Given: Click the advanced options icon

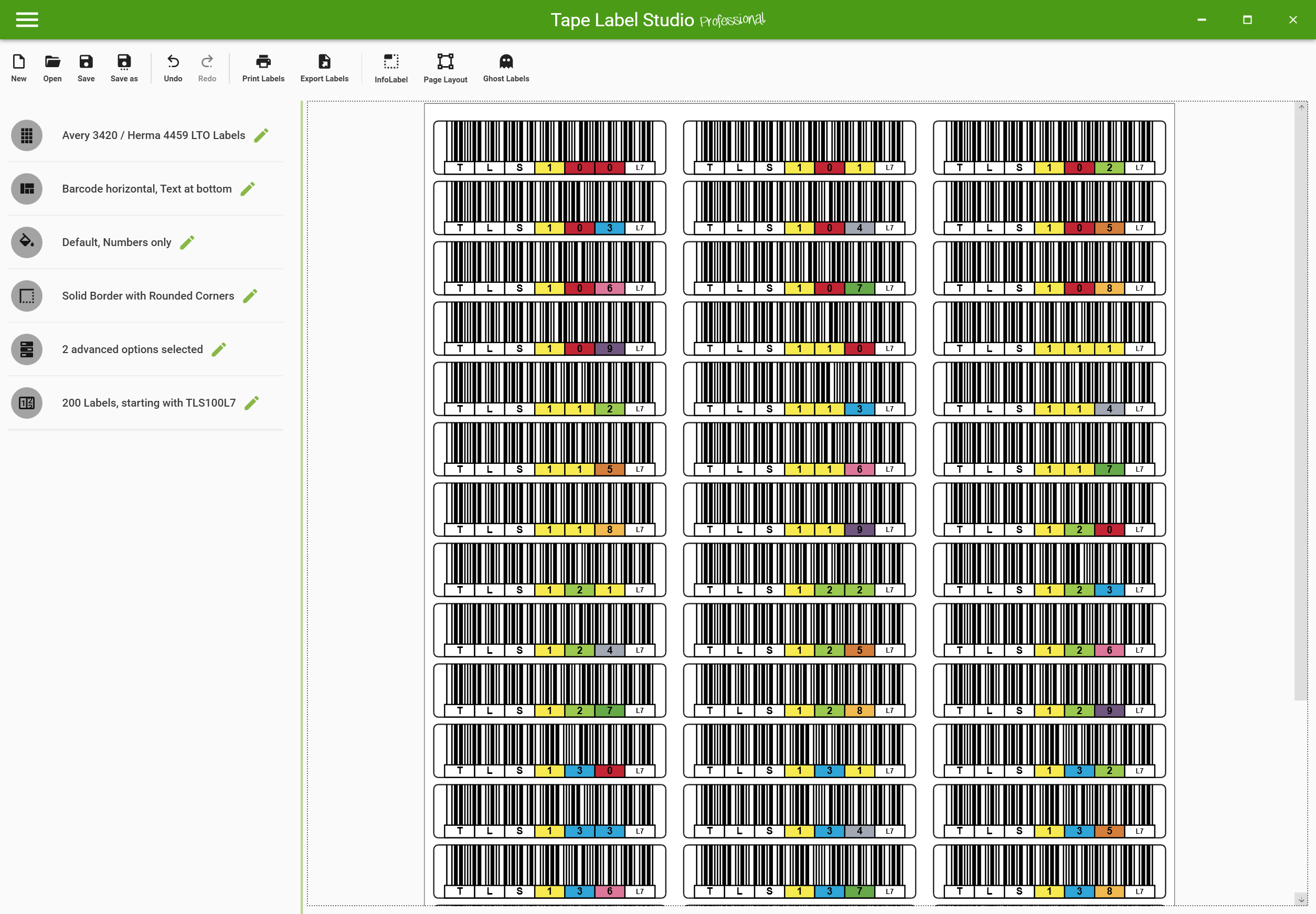Looking at the screenshot, I should coord(27,349).
